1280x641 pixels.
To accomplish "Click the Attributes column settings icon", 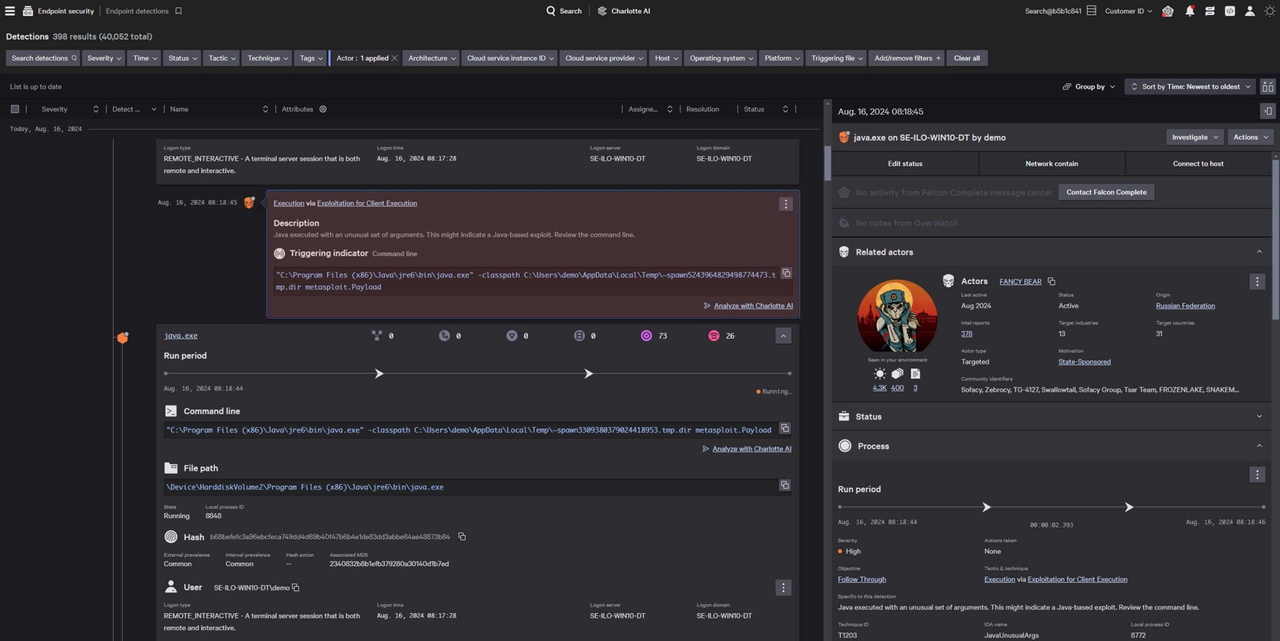I will tap(322, 109).
